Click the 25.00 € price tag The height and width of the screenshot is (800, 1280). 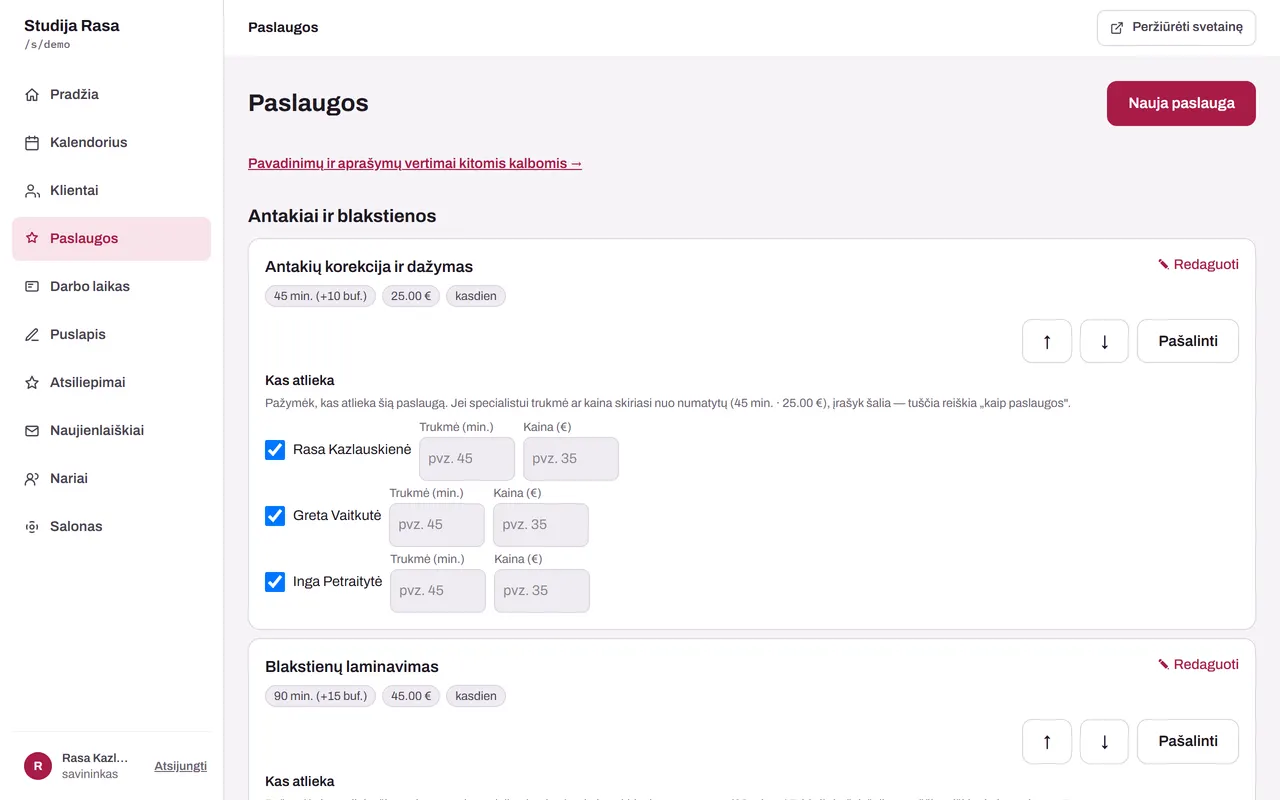411,296
